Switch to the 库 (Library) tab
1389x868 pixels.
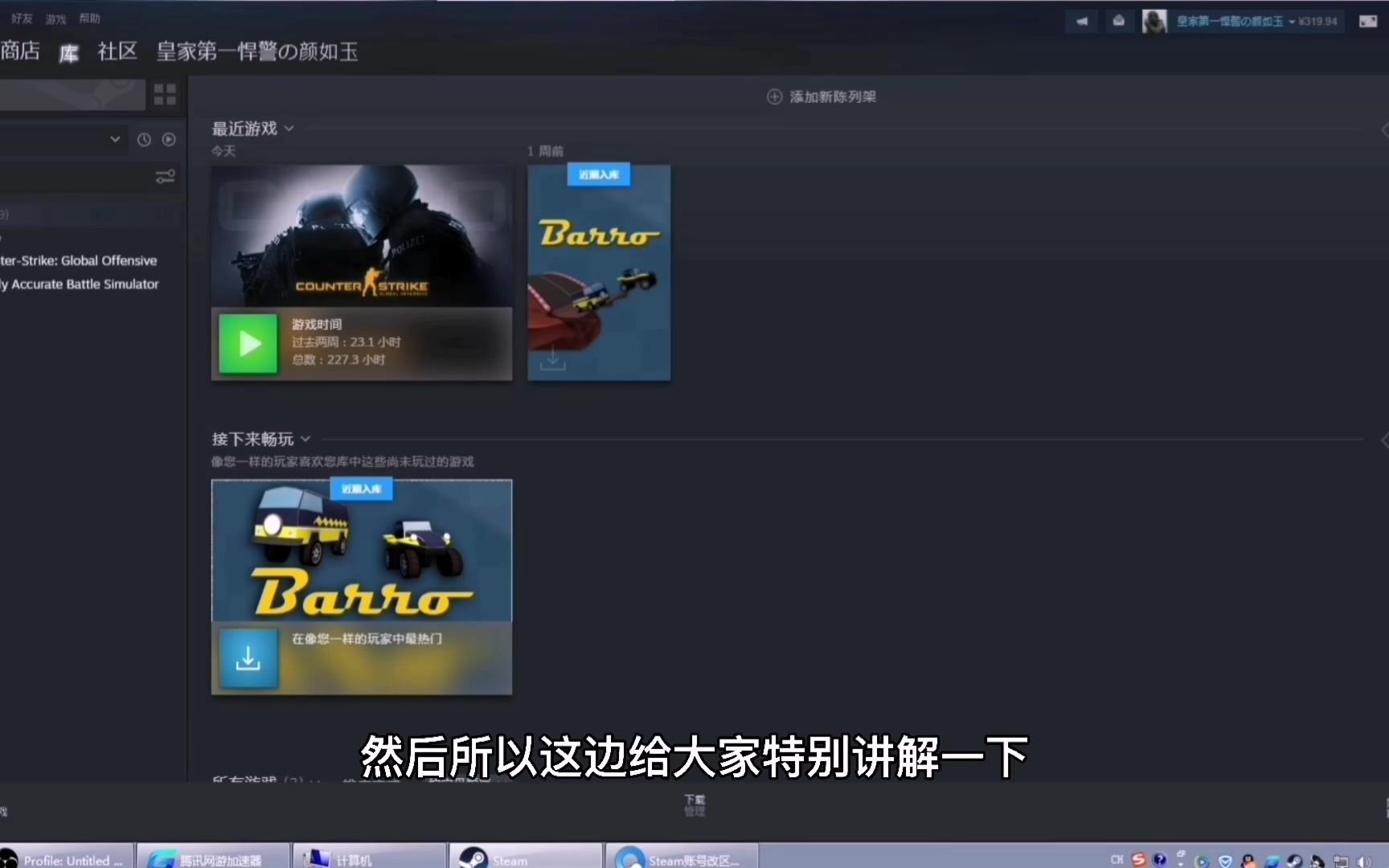(x=69, y=53)
